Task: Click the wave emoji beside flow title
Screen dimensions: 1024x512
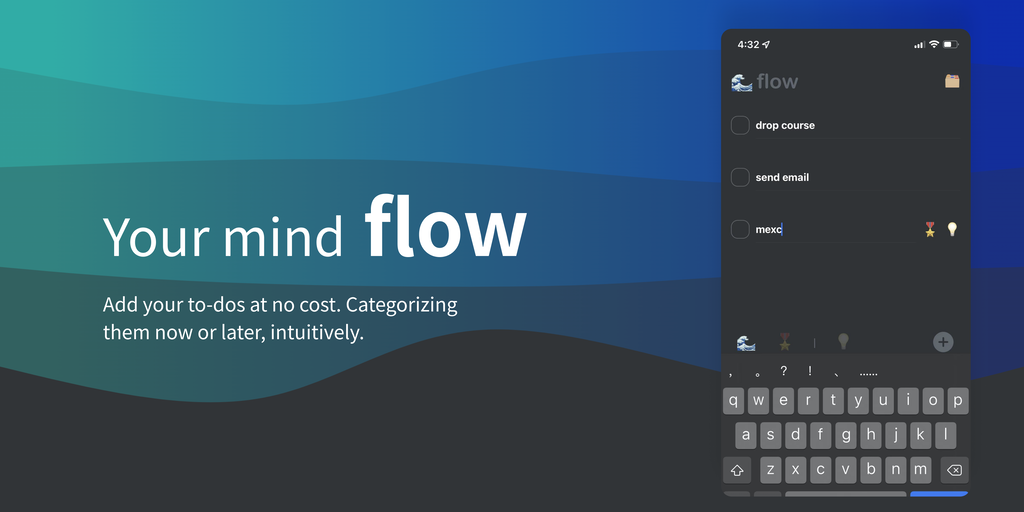Action: 742,82
